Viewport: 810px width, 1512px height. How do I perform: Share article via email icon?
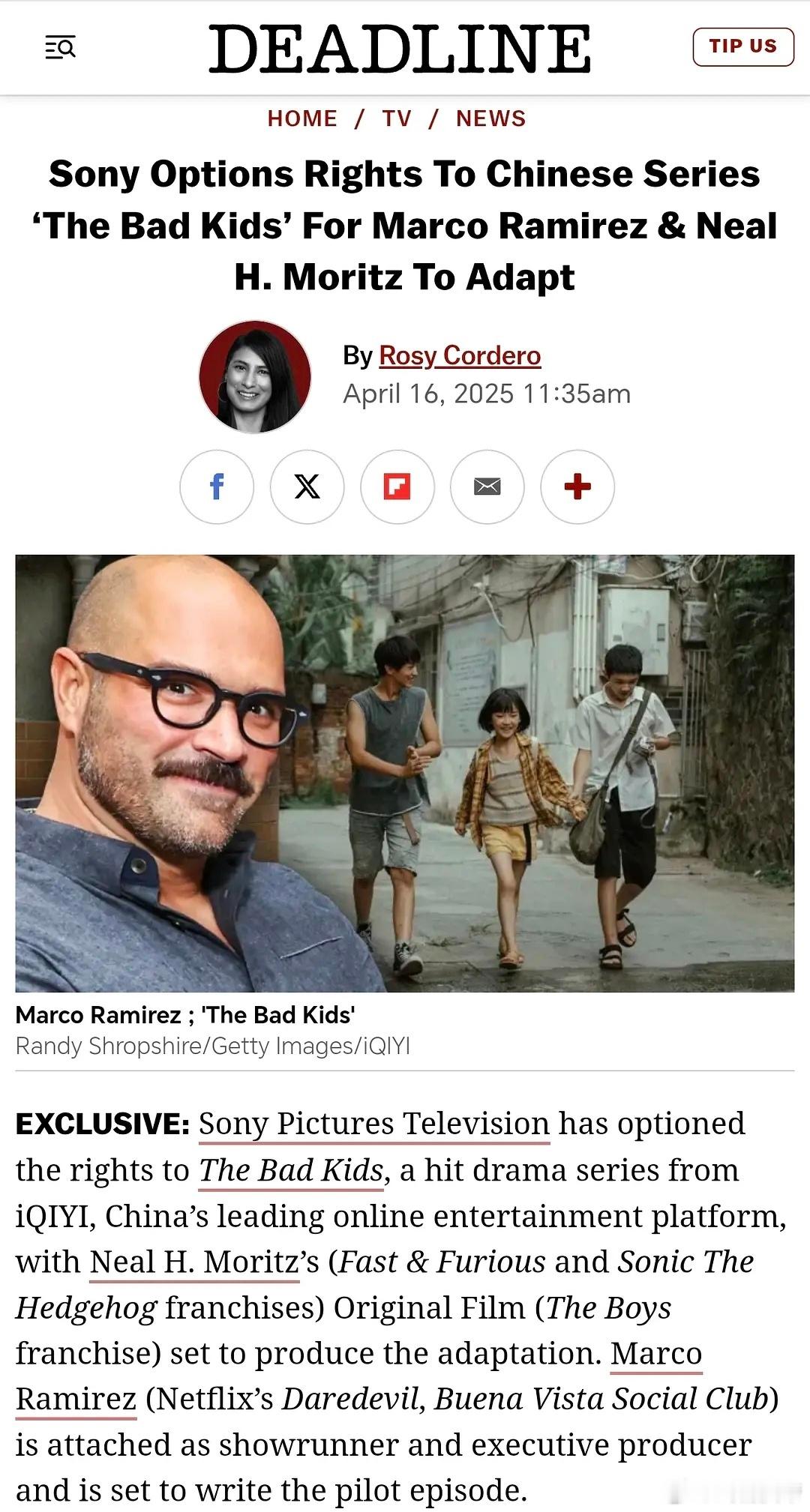coord(487,487)
